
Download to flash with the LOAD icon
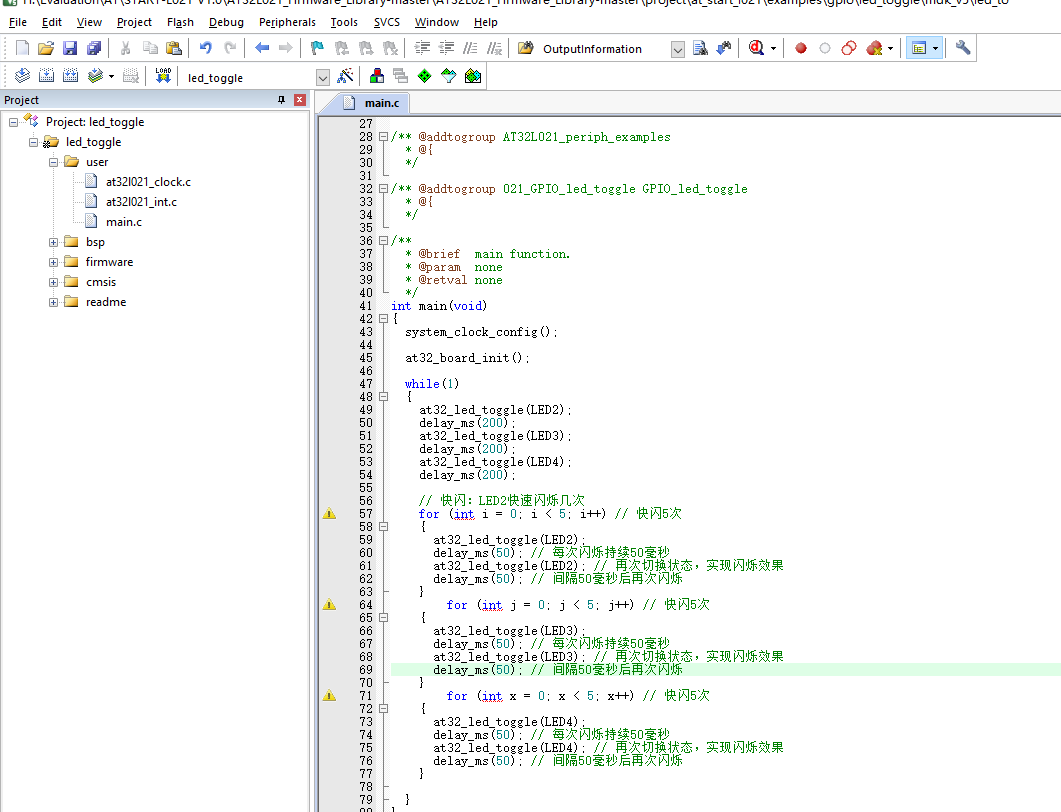coord(163,76)
